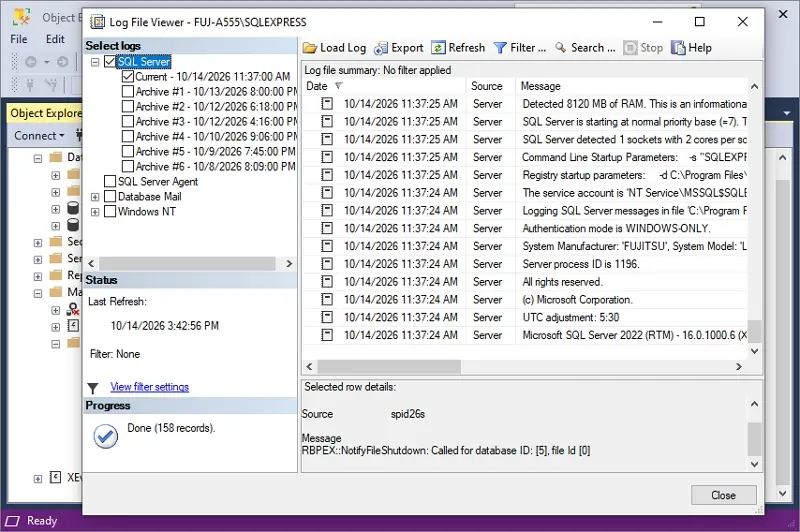Click the filter funnel icon beside View filter settings

(93, 388)
